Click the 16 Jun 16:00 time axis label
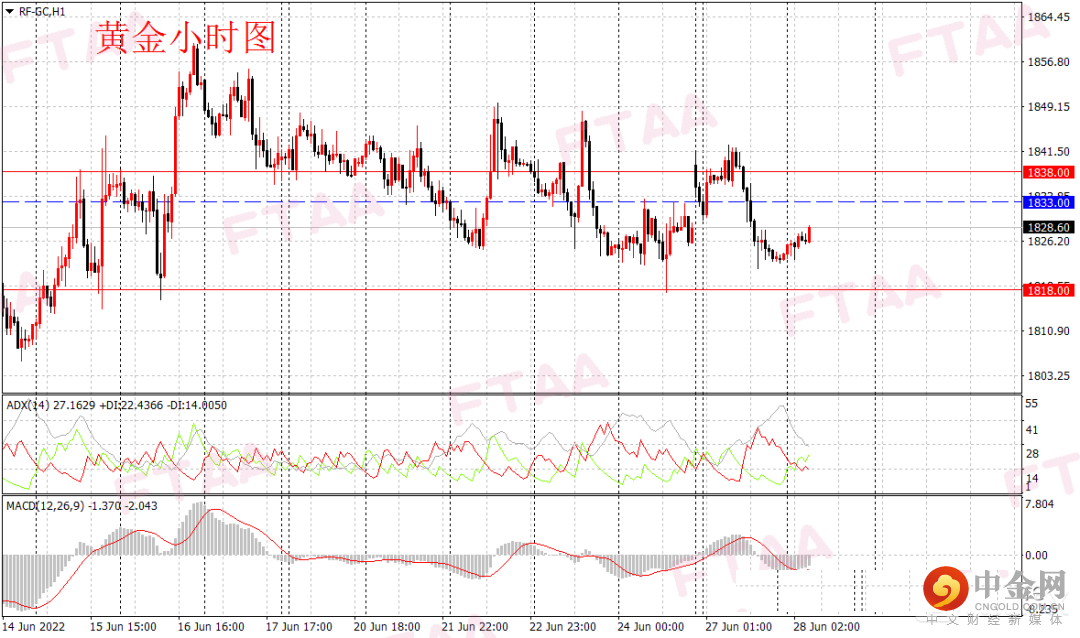The width and height of the screenshot is (1080, 638). tap(211, 627)
